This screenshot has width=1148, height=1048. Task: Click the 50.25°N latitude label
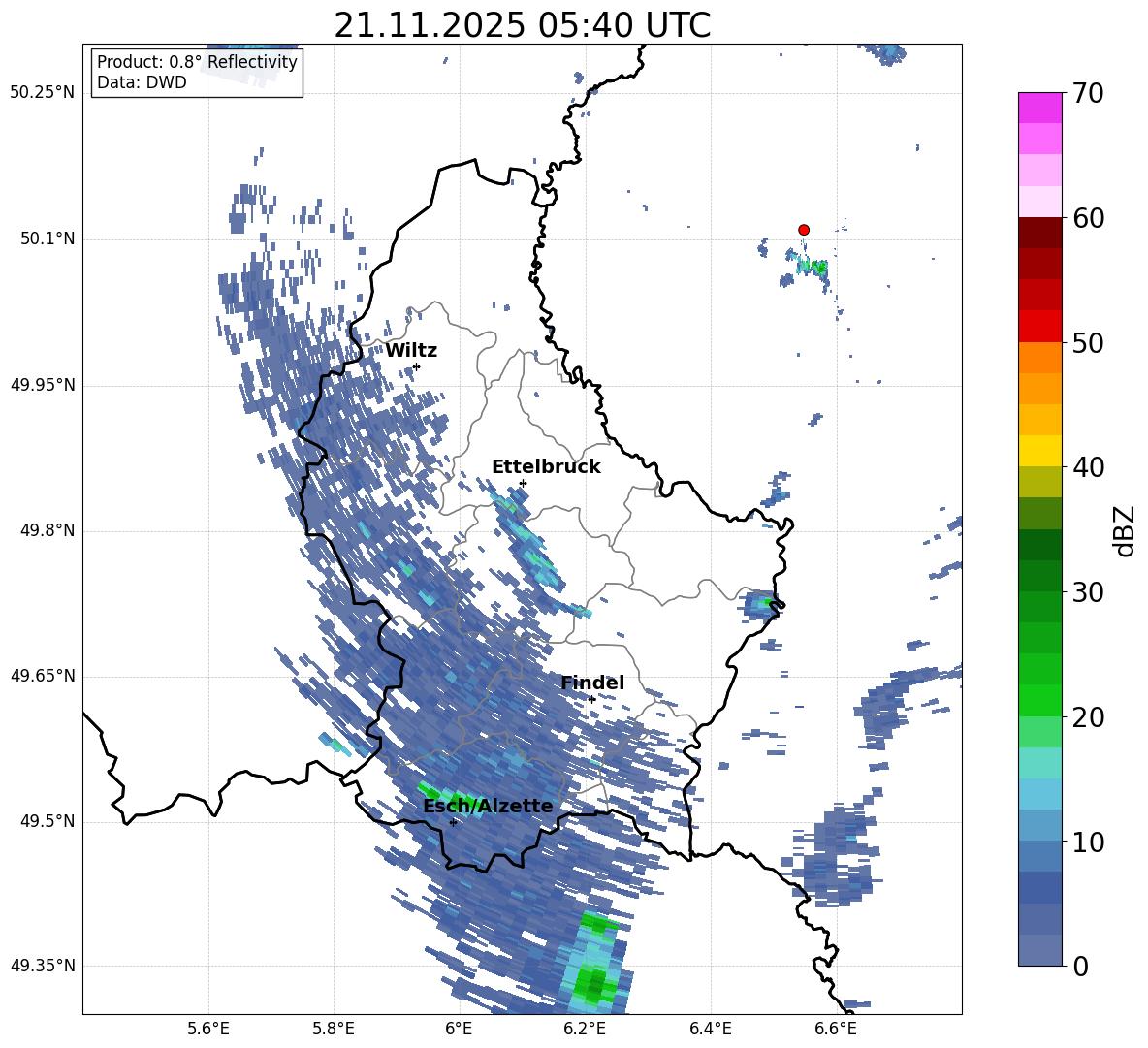(x=43, y=93)
